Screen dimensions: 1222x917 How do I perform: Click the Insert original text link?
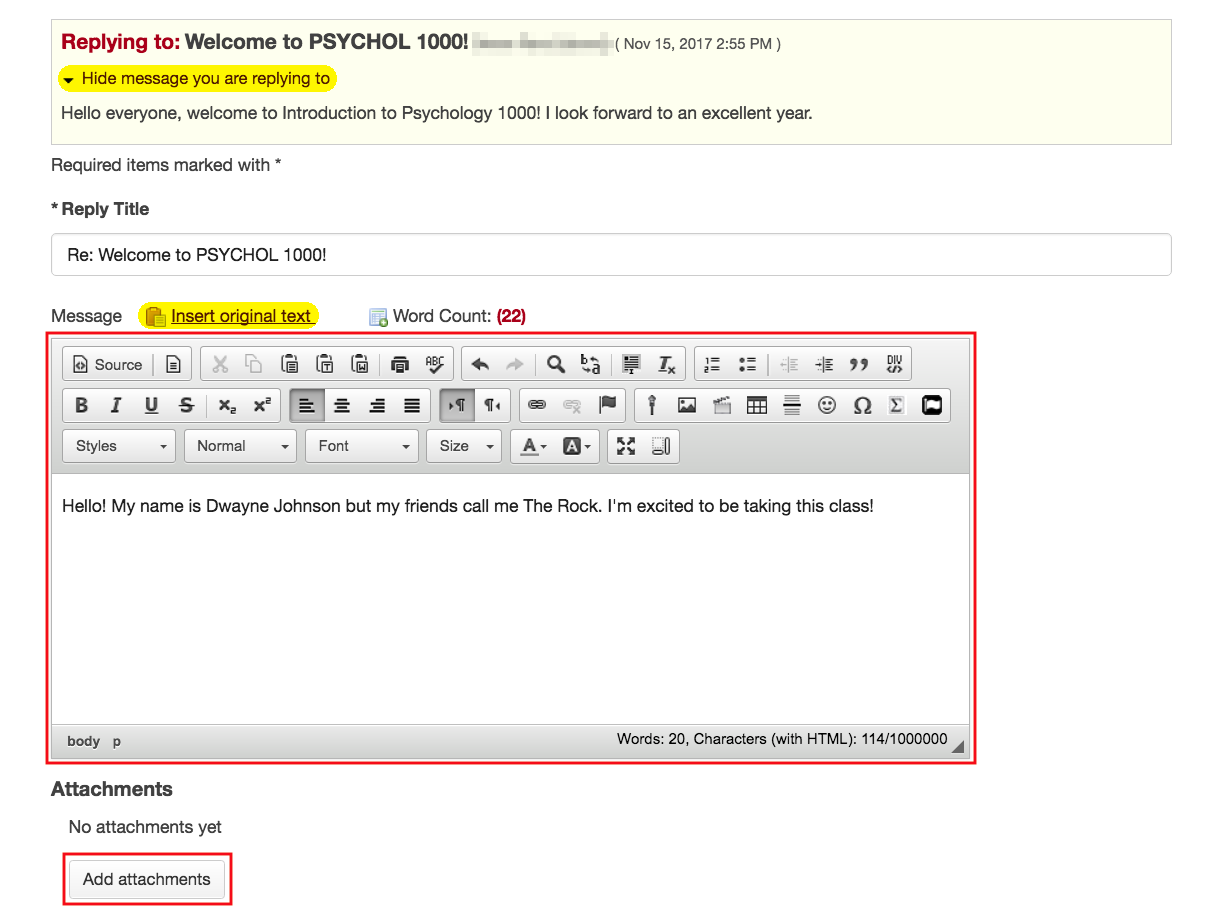coord(242,315)
